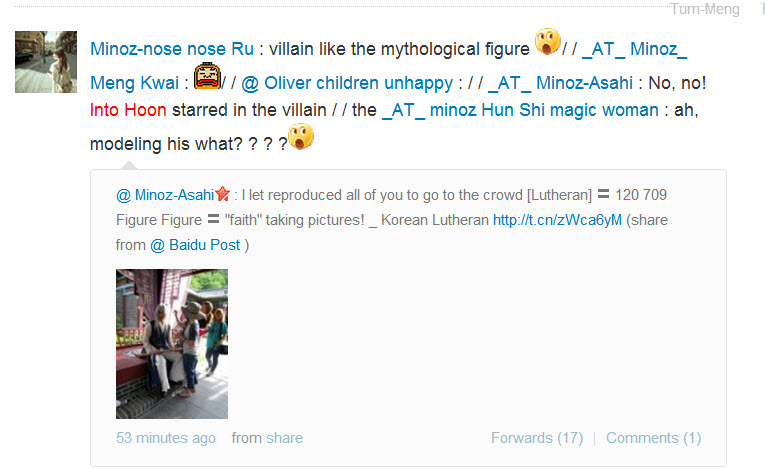The height and width of the screenshot is (469, 765).
Task: Open the _AT_ Minoz-Asahi mention in the post
Action: pyautogui.click(x=560, y=83)
